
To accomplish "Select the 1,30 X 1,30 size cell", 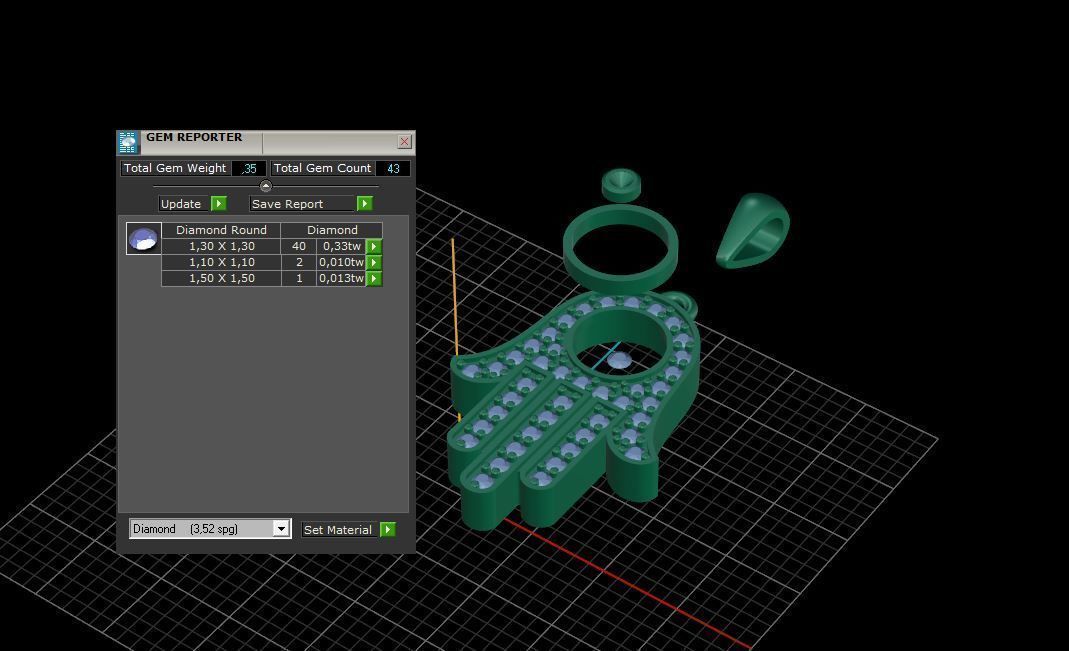I will click(222, 246).
